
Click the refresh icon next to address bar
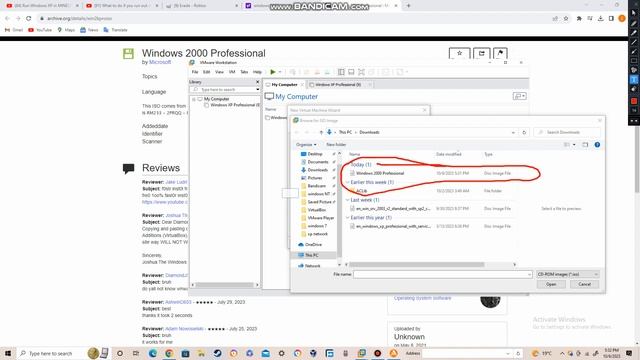coord(524,132)
